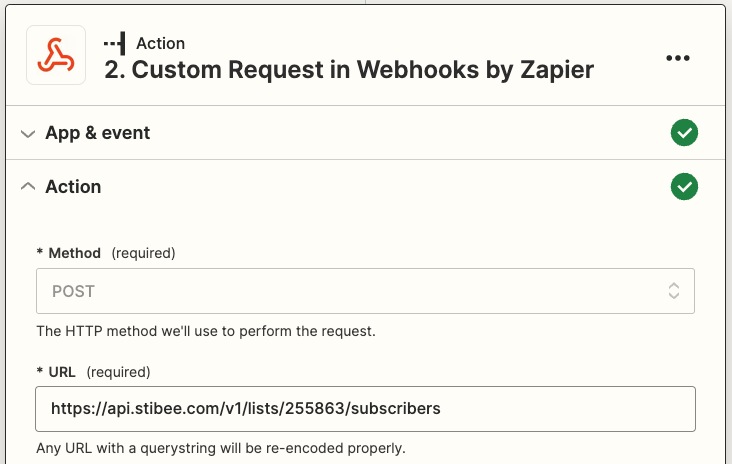
Task: Click the Method field label
Action: pos(73,253)
